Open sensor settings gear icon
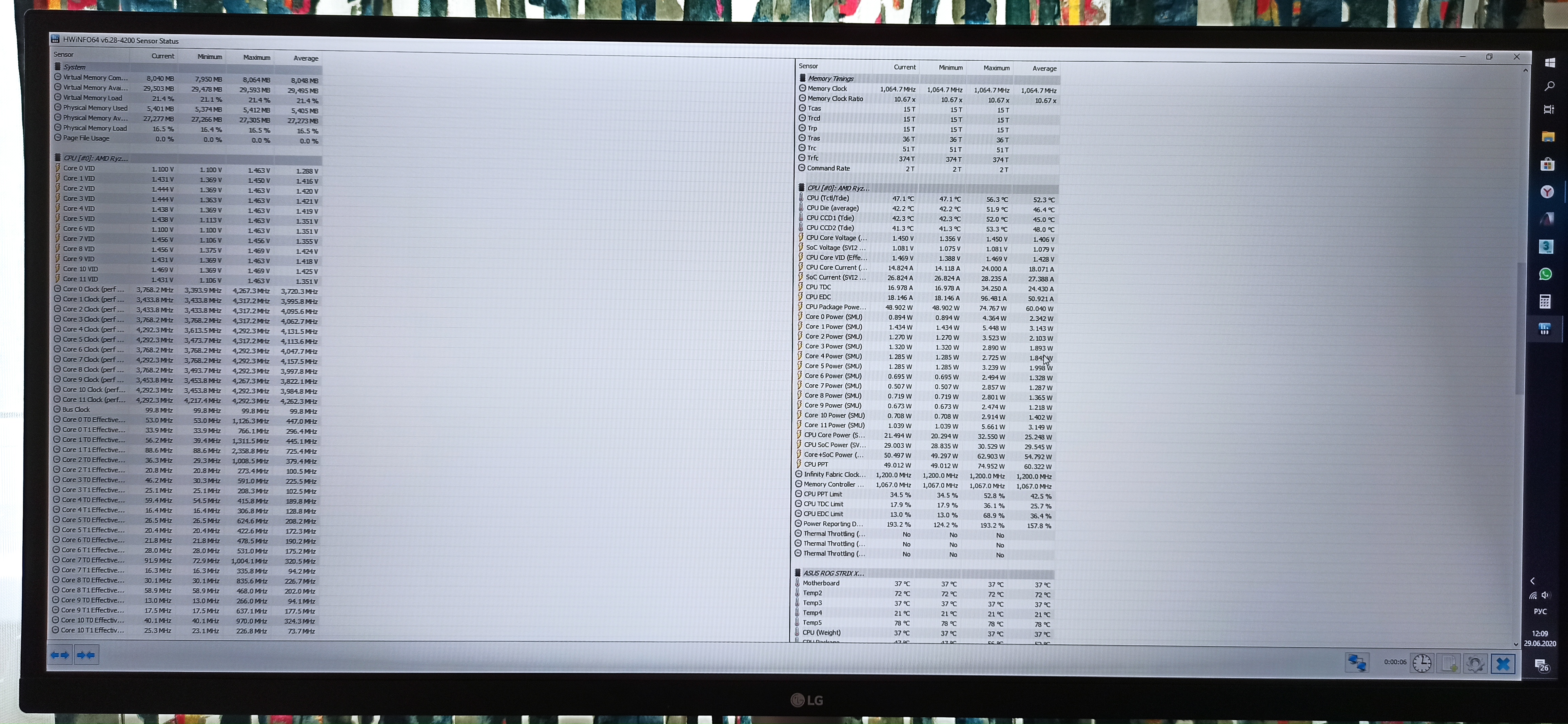1568x724 pixels. pos(1475,663)
